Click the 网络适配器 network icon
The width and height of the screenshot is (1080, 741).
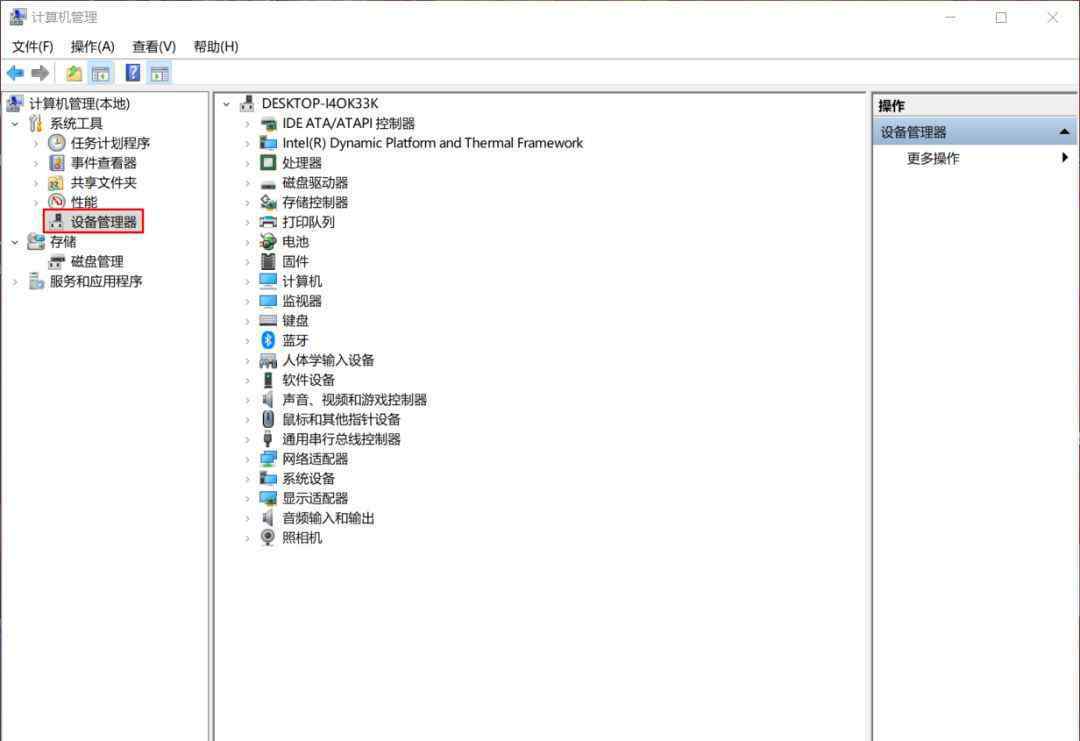click(268, 459)
